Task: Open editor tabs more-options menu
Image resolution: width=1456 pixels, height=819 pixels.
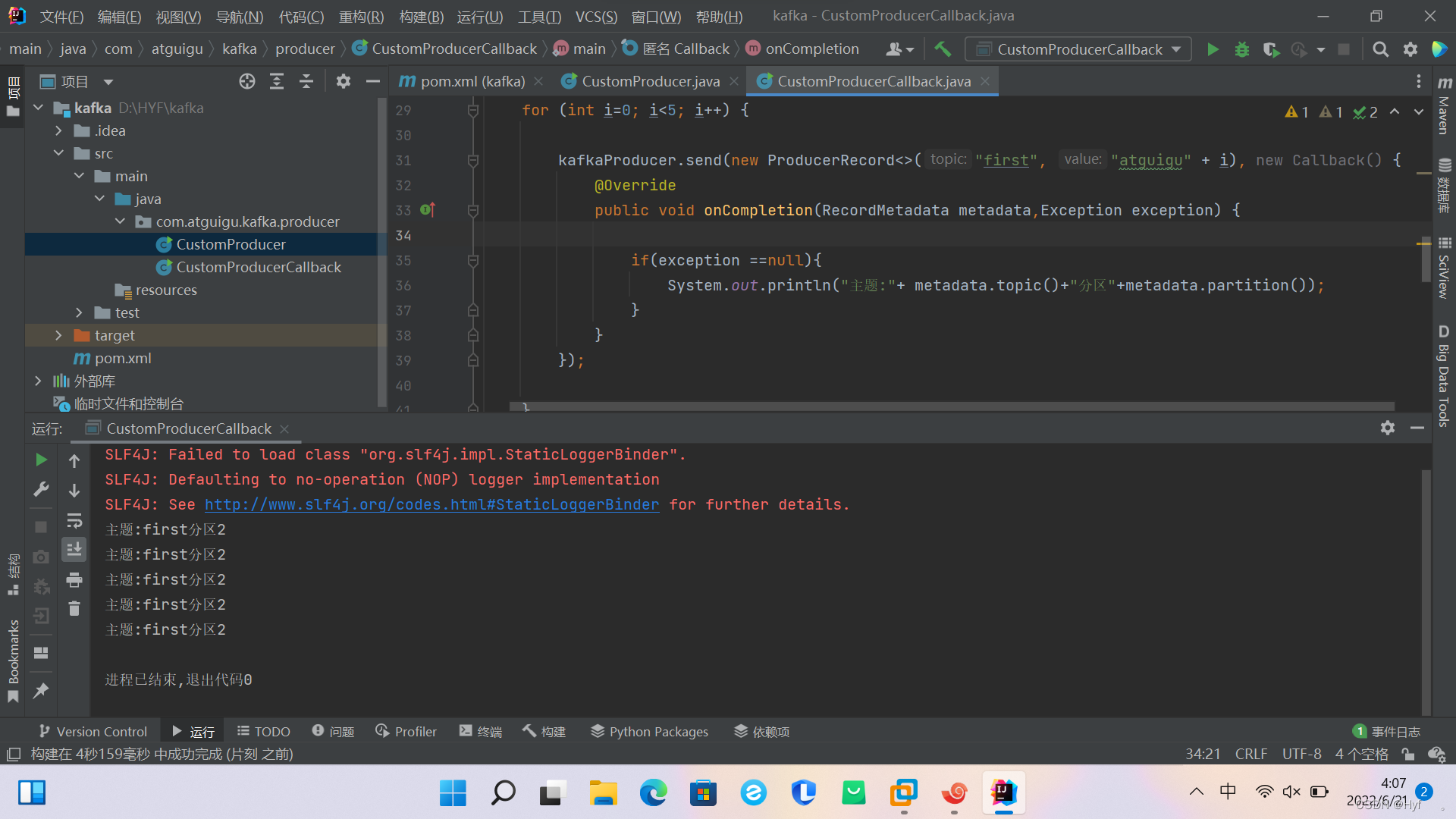Action: pos(1419,81)
